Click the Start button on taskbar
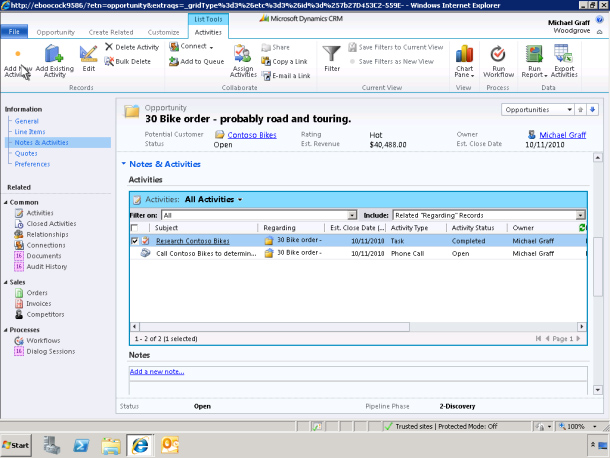The image size is (610, 458). coord(17,443)
